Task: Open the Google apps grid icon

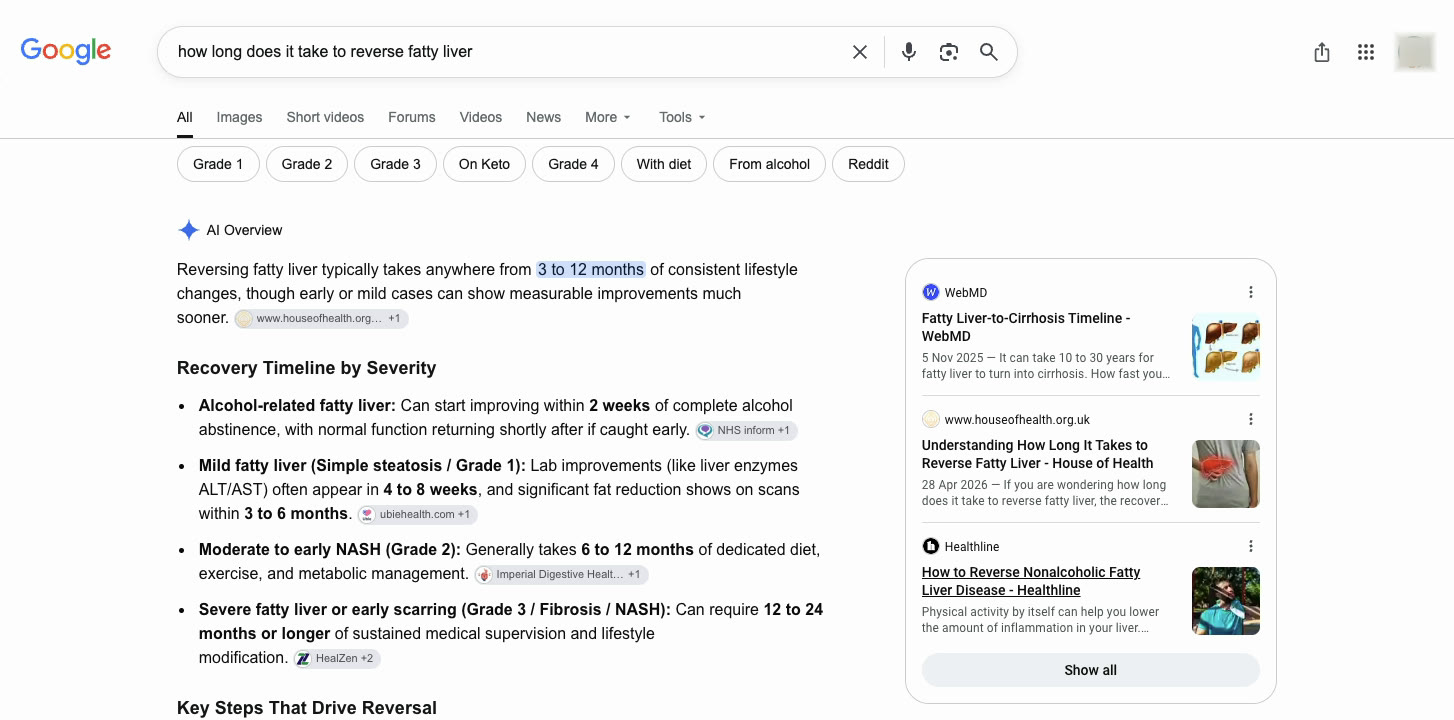Action: (1366, 52)
